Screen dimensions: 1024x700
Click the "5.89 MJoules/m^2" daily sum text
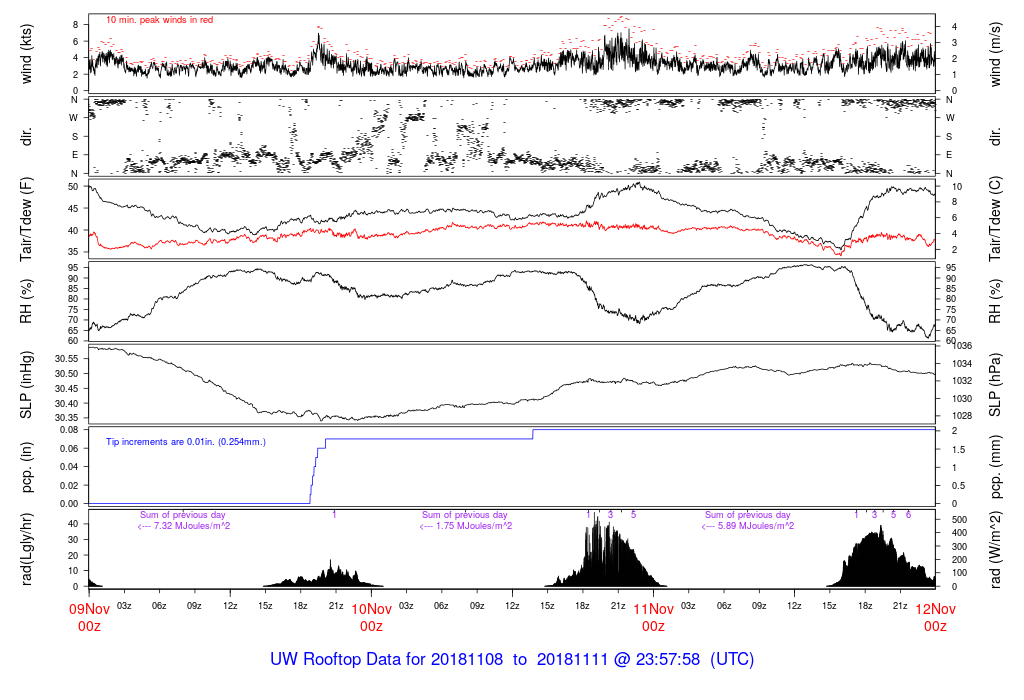tap(756, 526)
